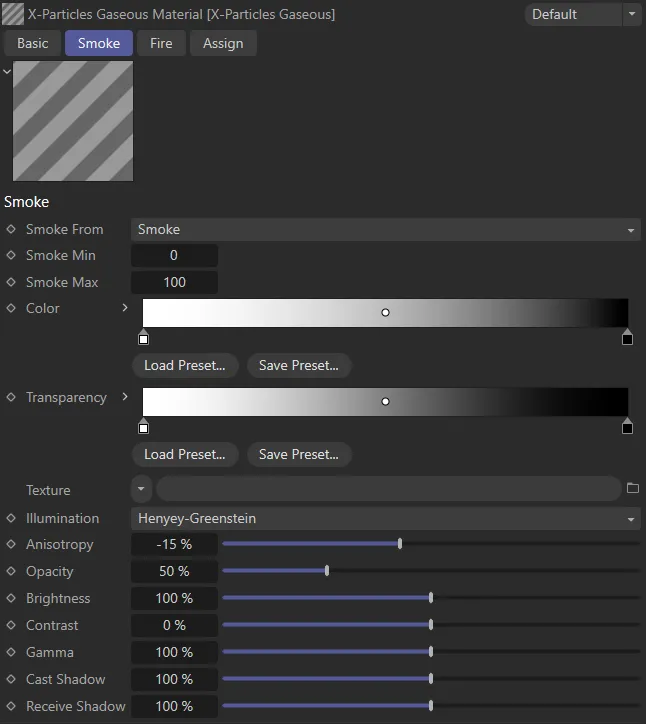Toggle keyframe diamond for Contrast

tap(11, 625)
